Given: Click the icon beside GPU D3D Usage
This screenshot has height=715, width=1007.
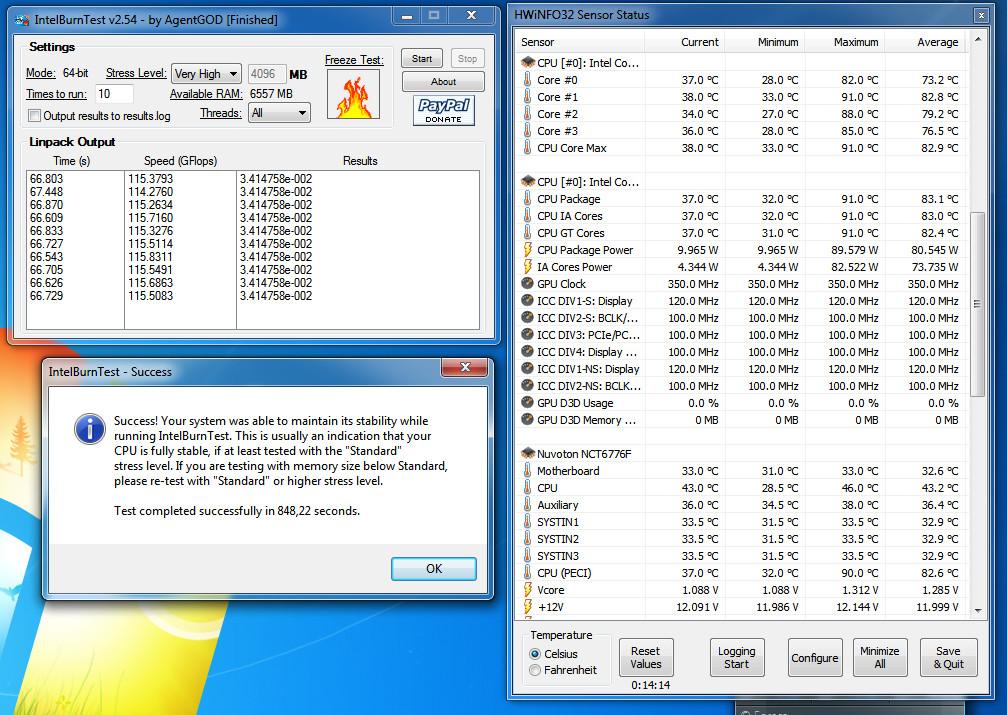Looking at the screenshot, I should point(527,403).
